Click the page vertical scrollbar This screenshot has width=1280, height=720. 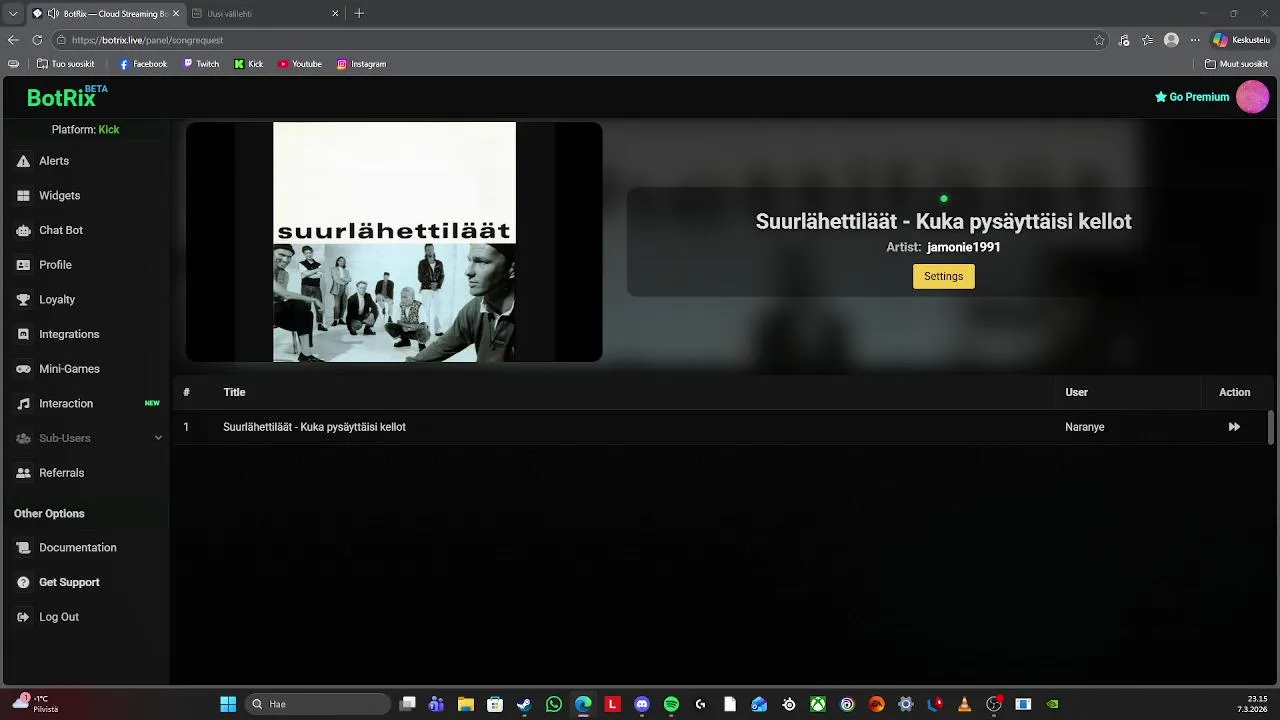coord(1271,427)
